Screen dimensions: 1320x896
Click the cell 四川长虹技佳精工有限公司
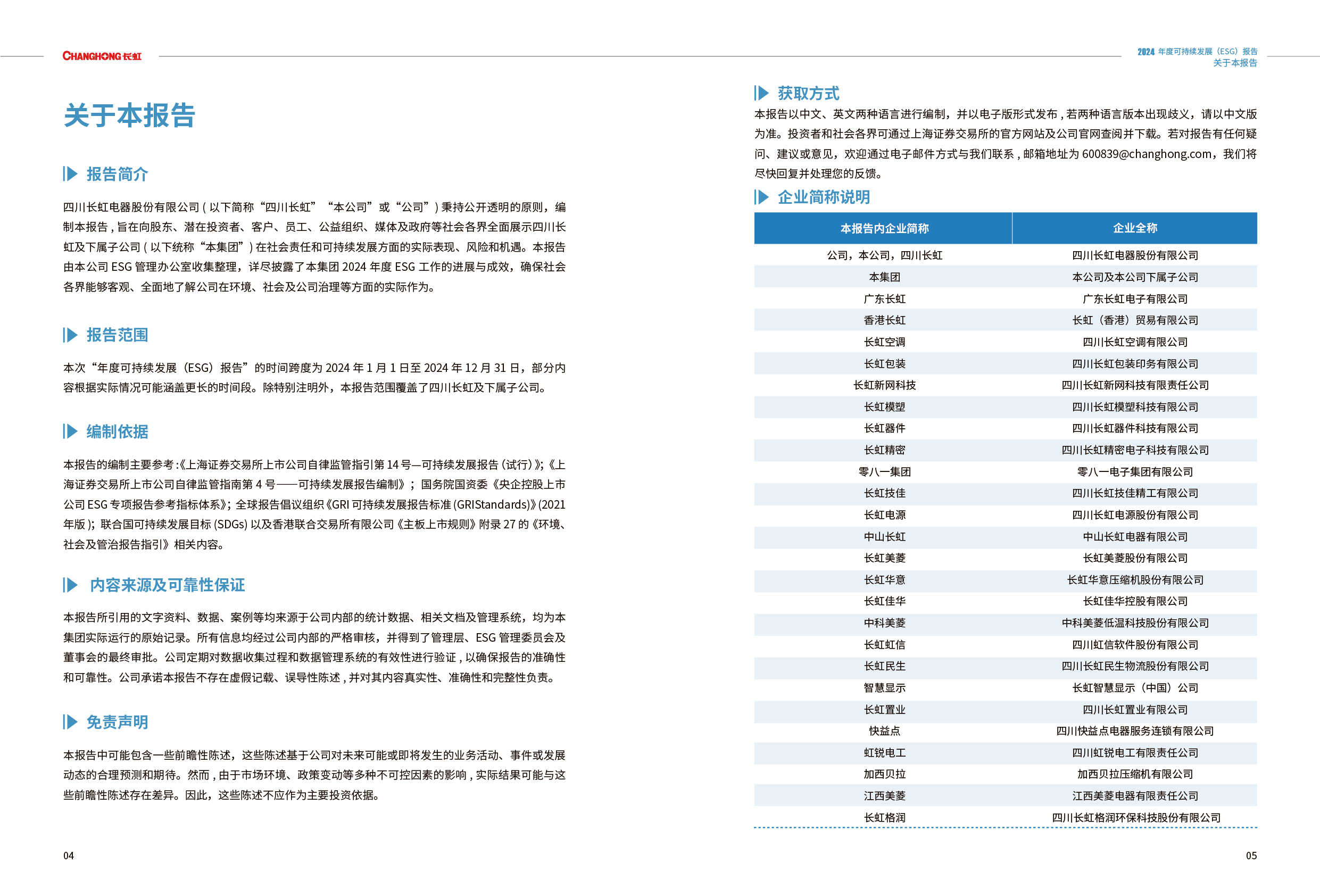pyautogui.click(x=1135, y=493)
